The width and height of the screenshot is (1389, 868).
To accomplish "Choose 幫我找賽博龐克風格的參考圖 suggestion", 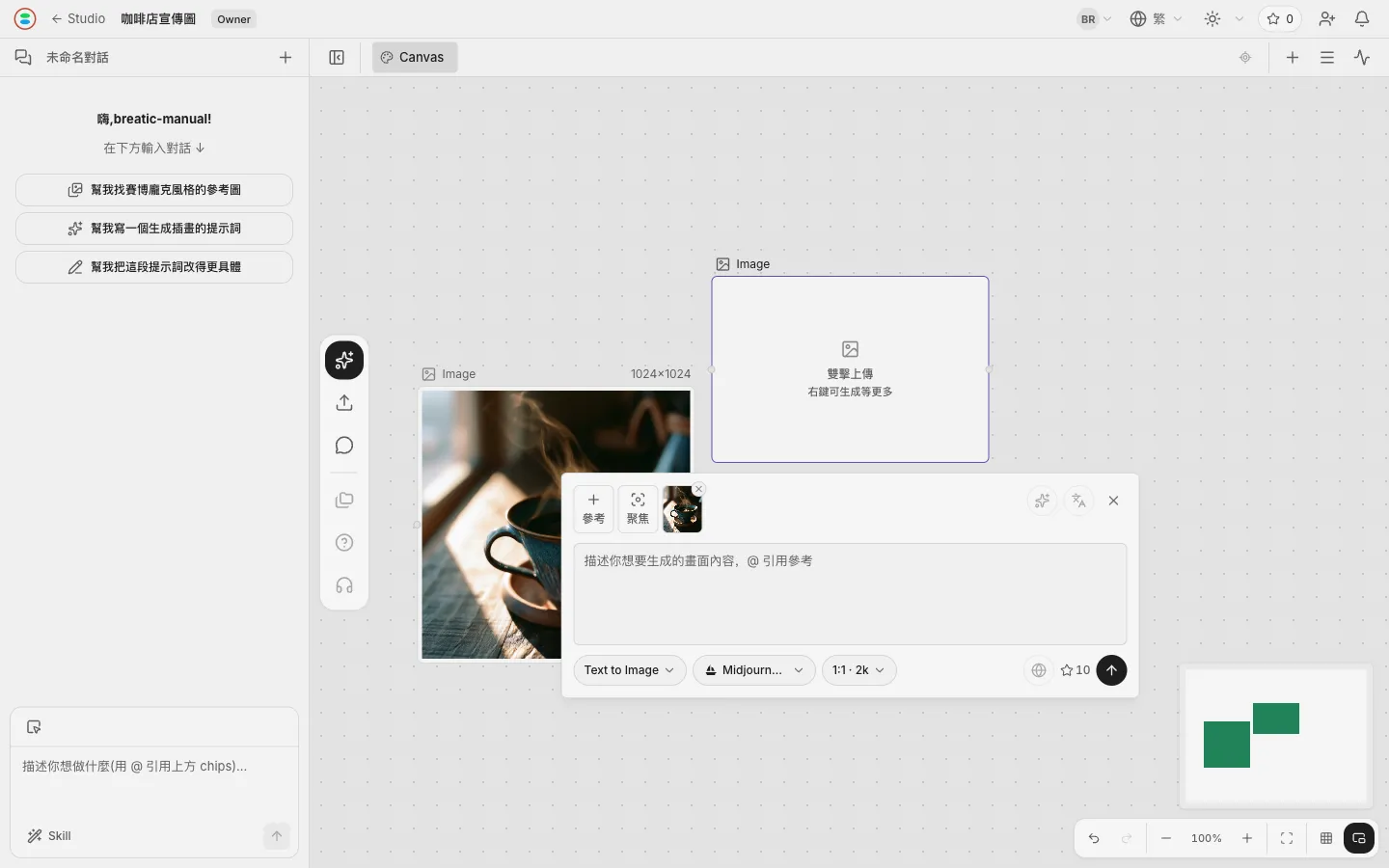I will pyautogui.click(x=154, y=190).
